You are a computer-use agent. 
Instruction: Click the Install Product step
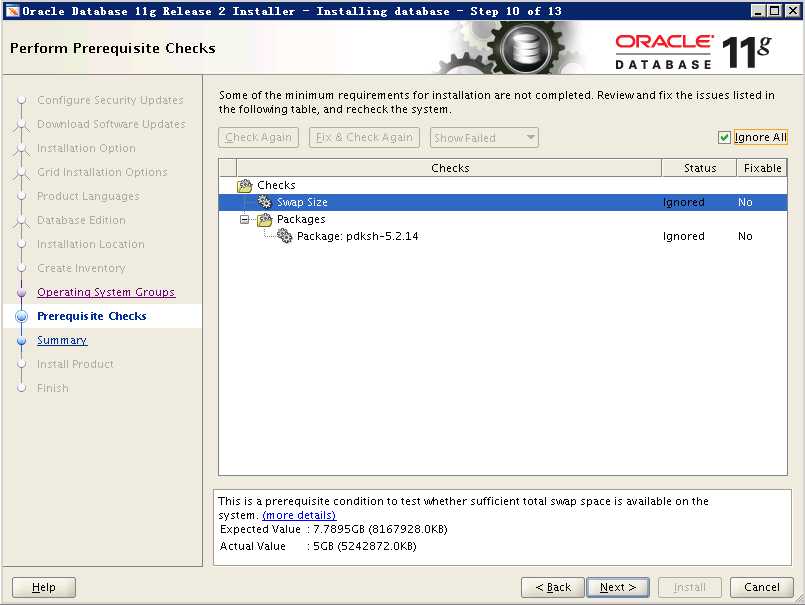[75, 364]
